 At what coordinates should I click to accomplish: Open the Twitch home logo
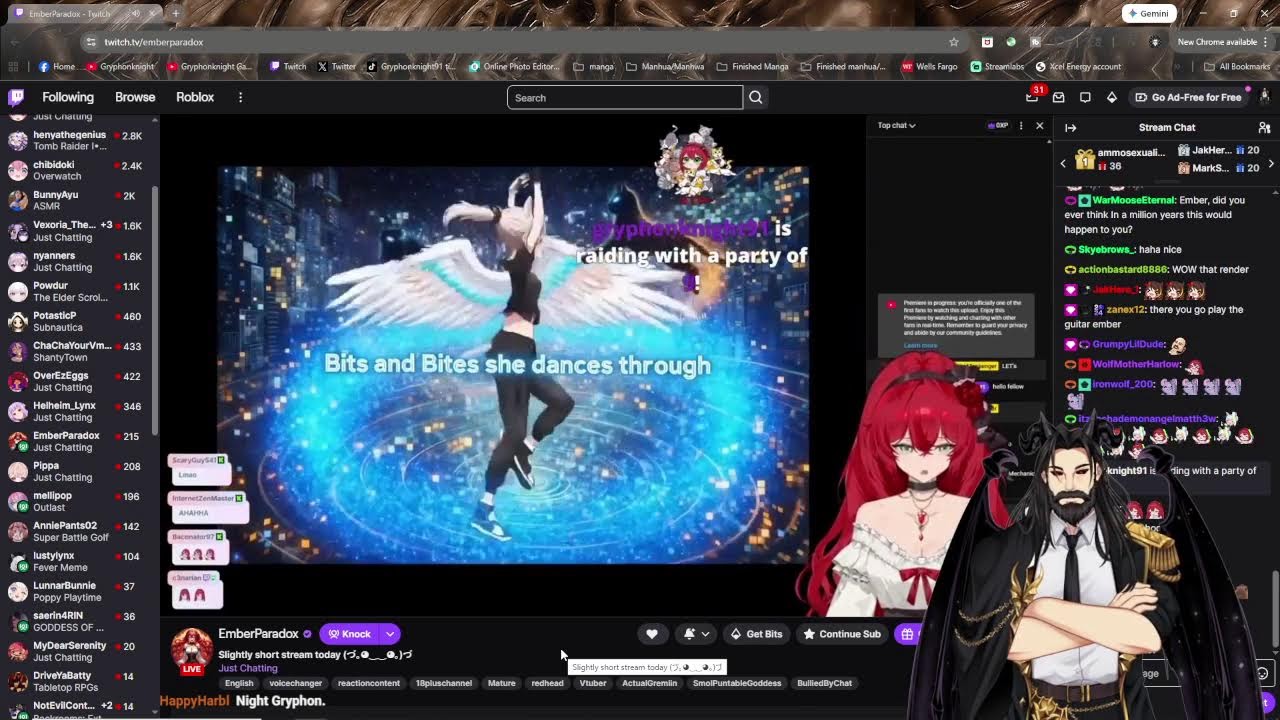(x=16, y=97)
